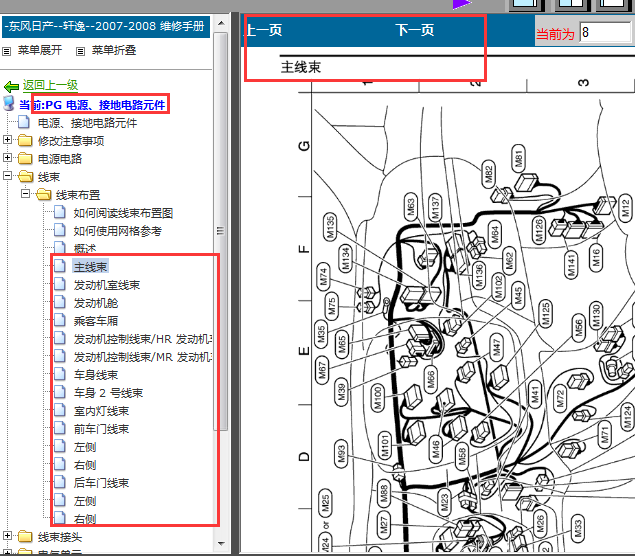Image resolution: width=635 pixels, height=556 pixels.
Task: Click the document icon beside 乘客车厢
Action: point(60,320)
